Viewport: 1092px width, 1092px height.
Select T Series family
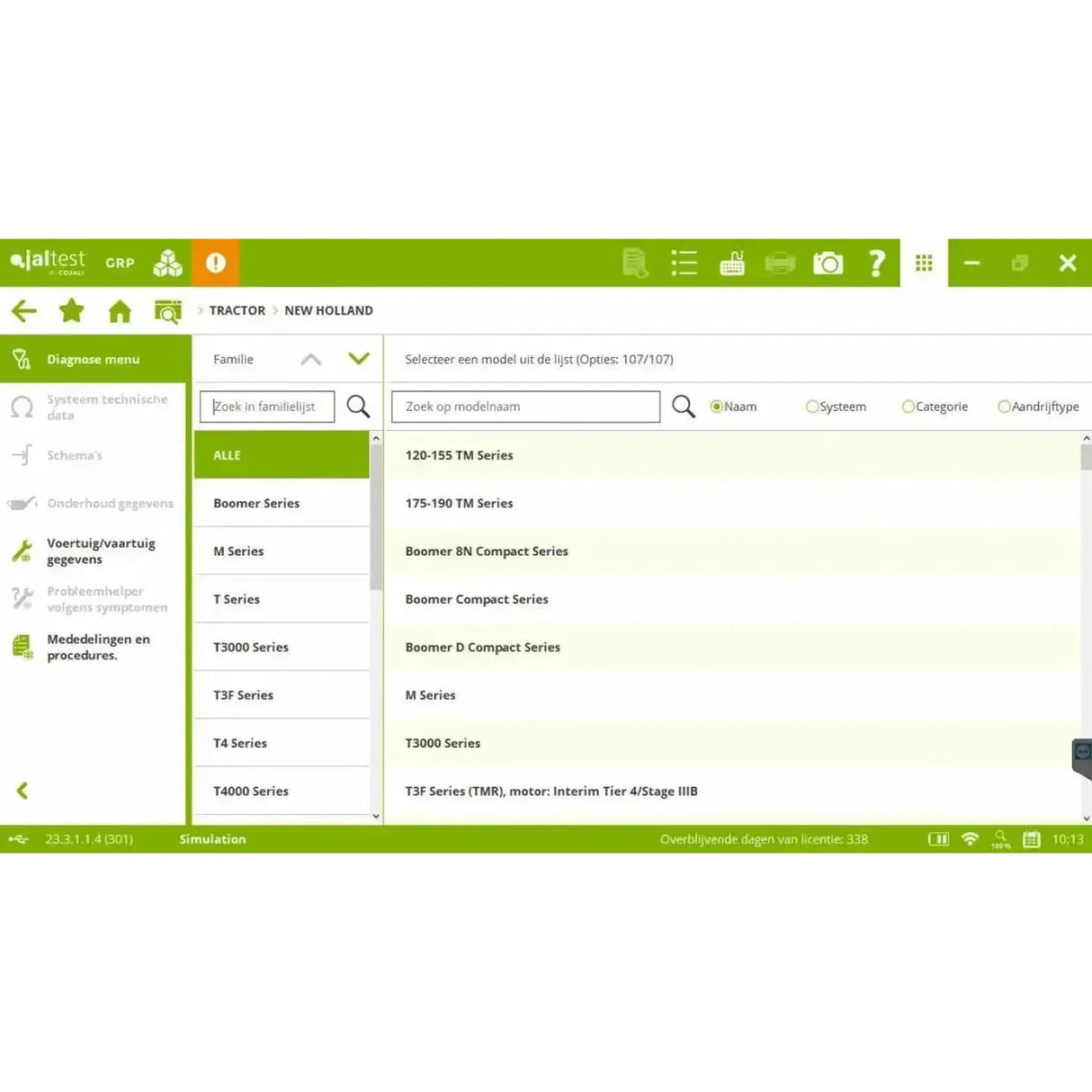[282, 599]
